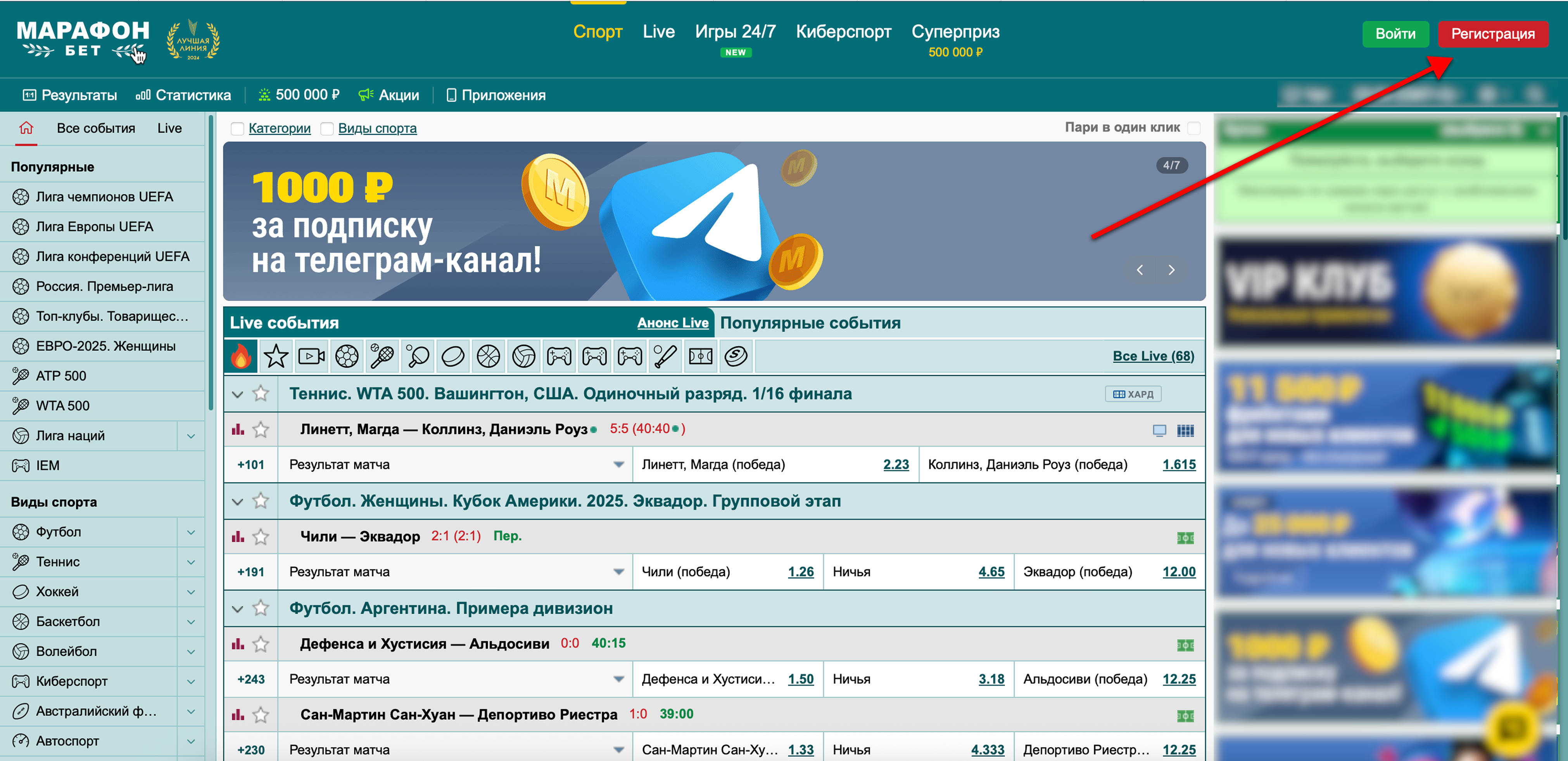Toggle Пари в один клик checkbox
Viewport: 1568px width, 761px height.
pyautogui.click(x=1194, y=128)
